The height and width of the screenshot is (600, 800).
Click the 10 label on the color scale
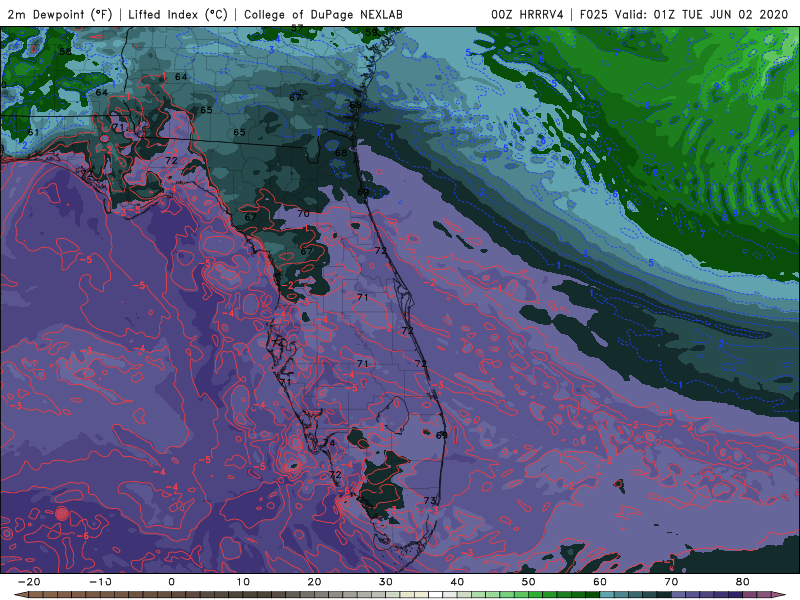[x=243, y=582]
